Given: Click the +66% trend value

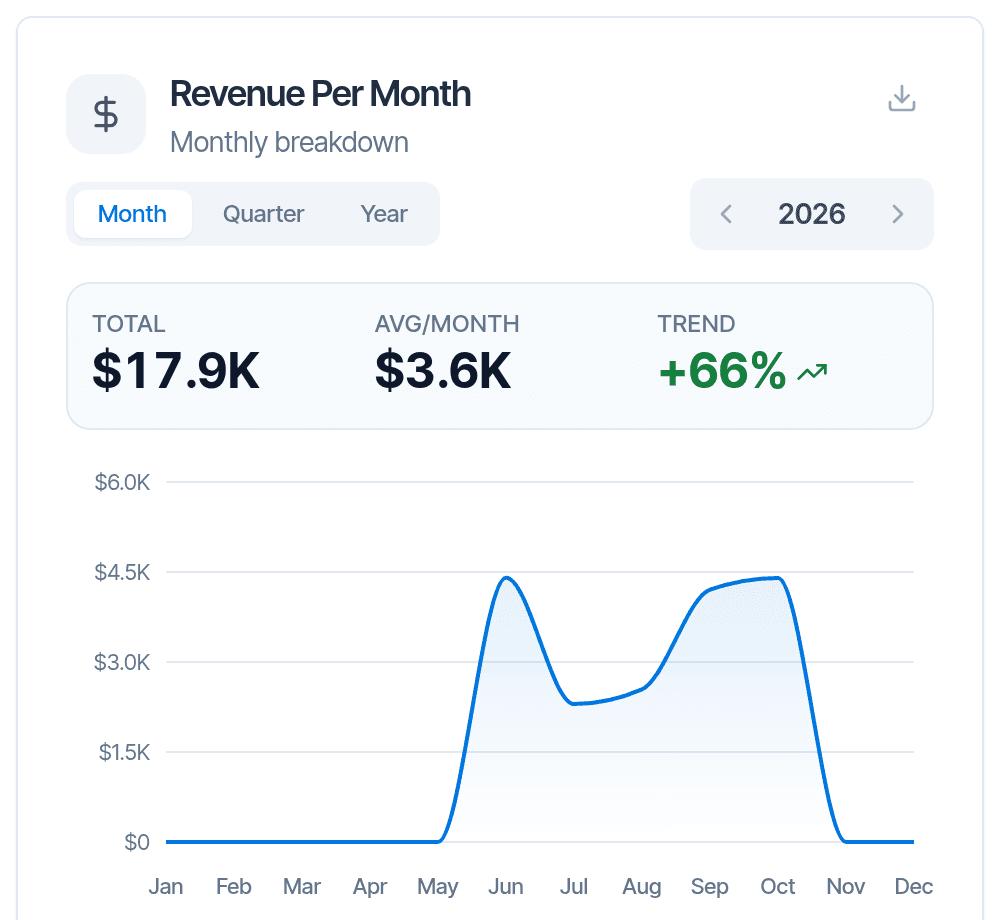Looking at the screenshot, I should (x=722, y=370).
